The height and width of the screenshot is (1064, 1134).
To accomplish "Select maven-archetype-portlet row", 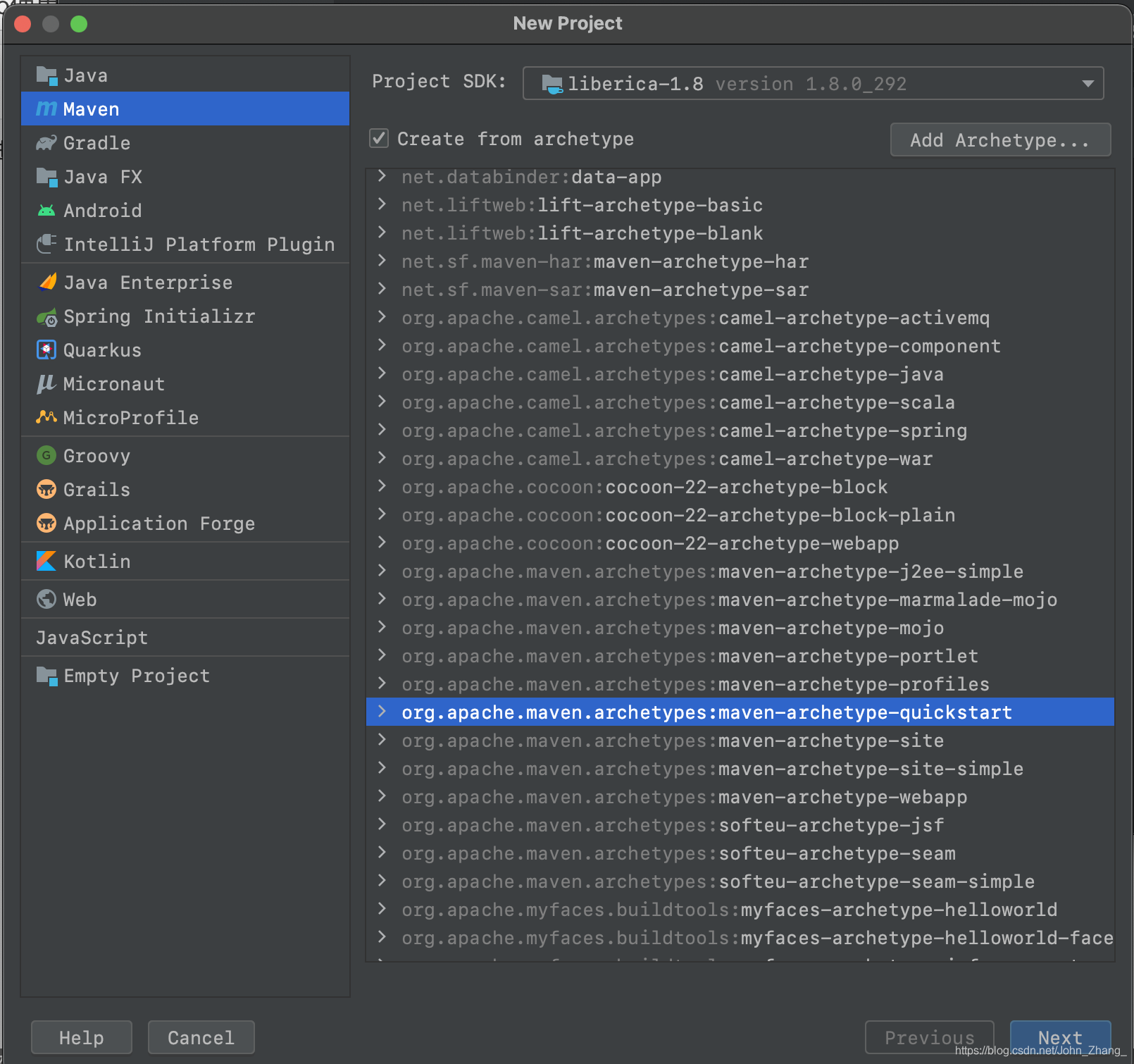I will click(740, 656).
